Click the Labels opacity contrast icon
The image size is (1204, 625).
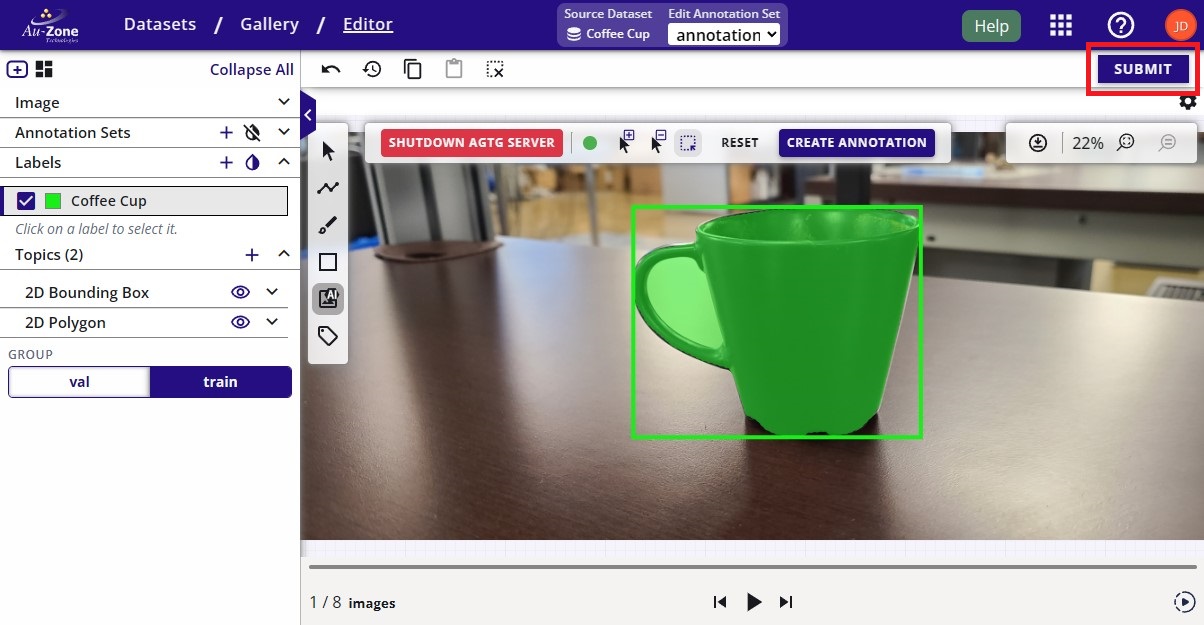coord(252,162)
